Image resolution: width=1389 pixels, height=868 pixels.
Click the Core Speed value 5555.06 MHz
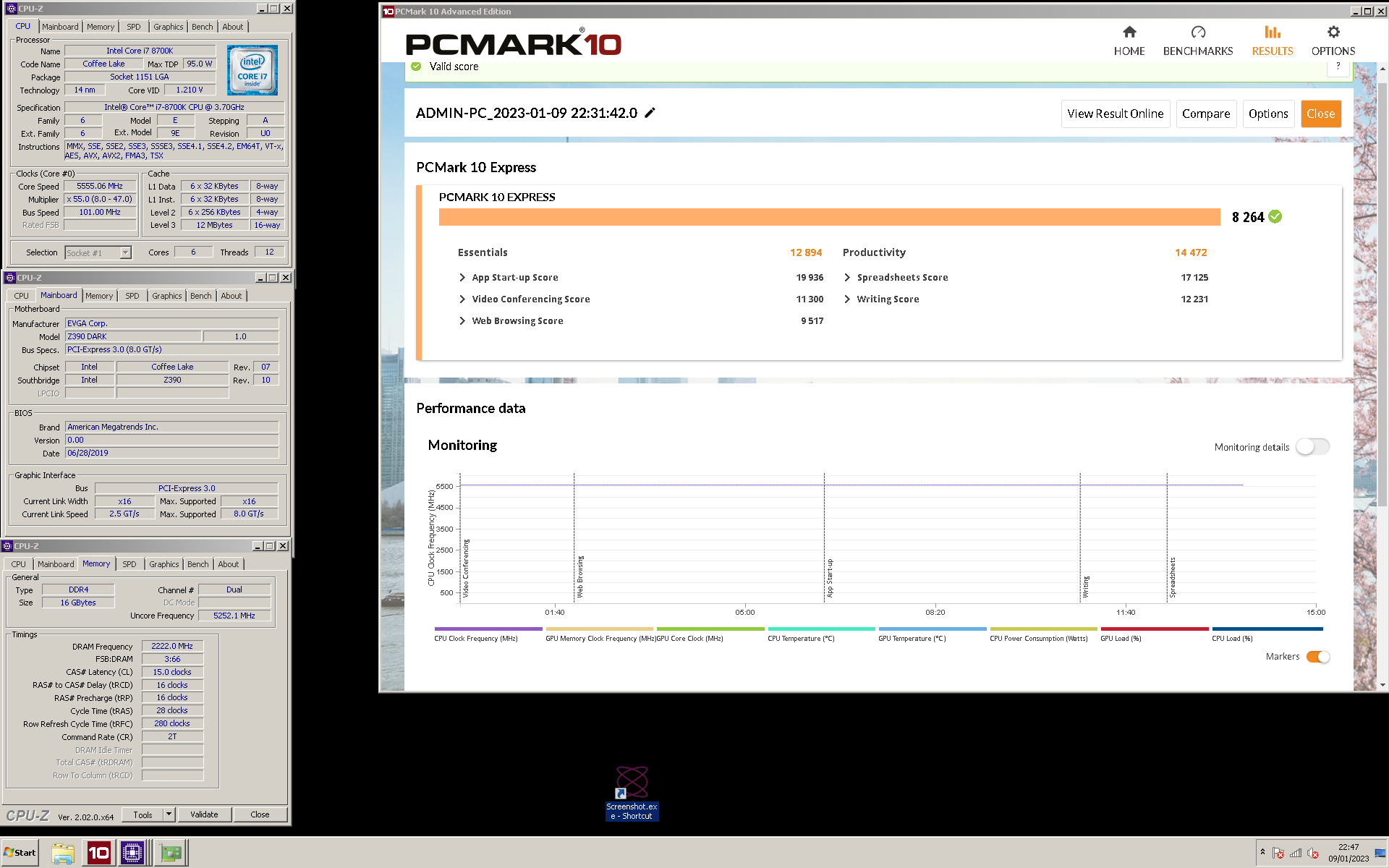pos(100,186)
